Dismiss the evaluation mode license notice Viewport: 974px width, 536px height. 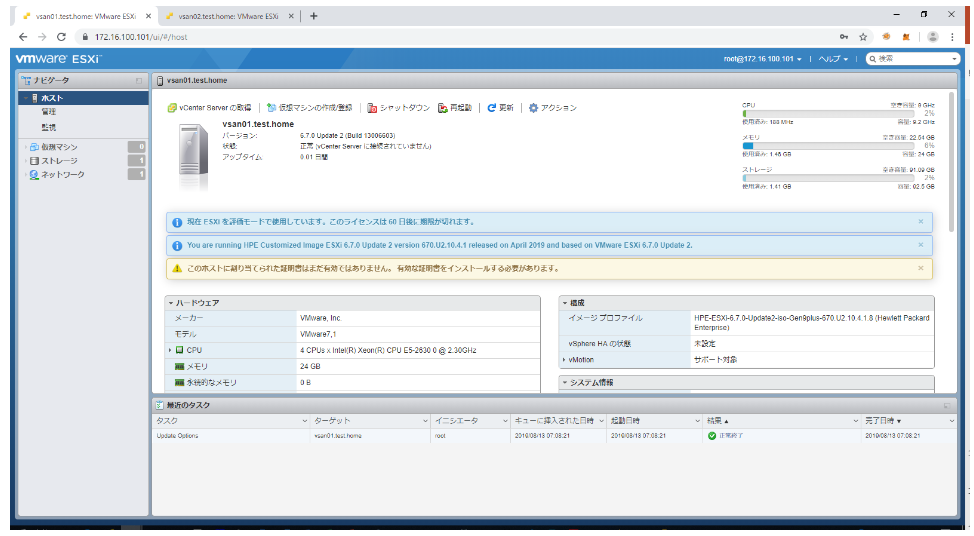921,222
